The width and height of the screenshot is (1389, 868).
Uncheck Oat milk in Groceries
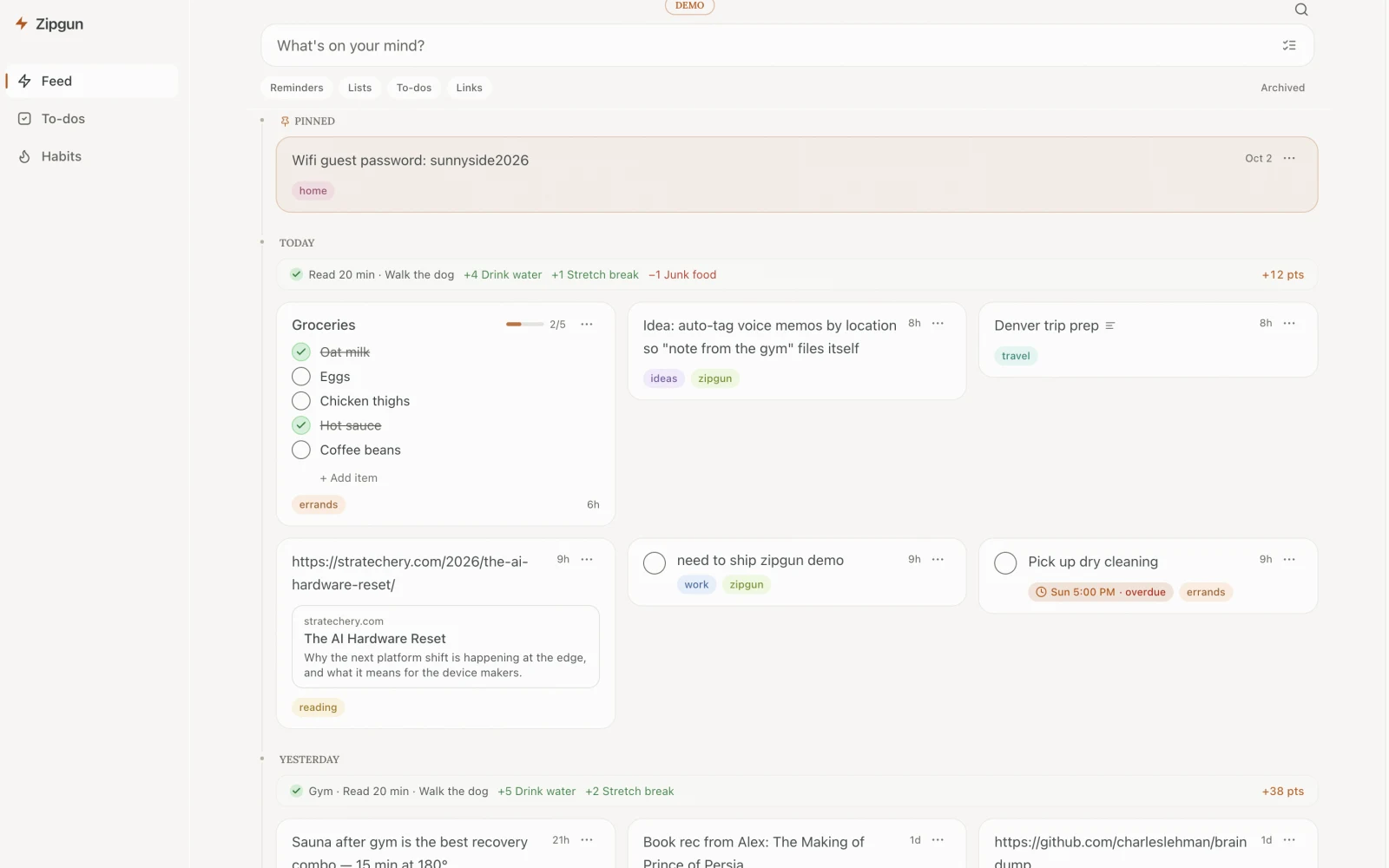tap(301, 352)
